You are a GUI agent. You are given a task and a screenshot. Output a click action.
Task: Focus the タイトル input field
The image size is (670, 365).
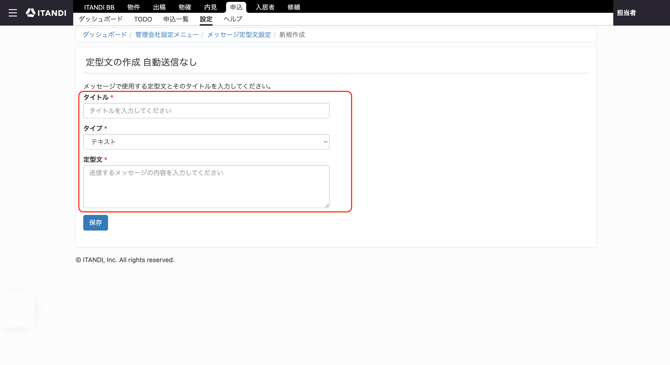(206, 111)
